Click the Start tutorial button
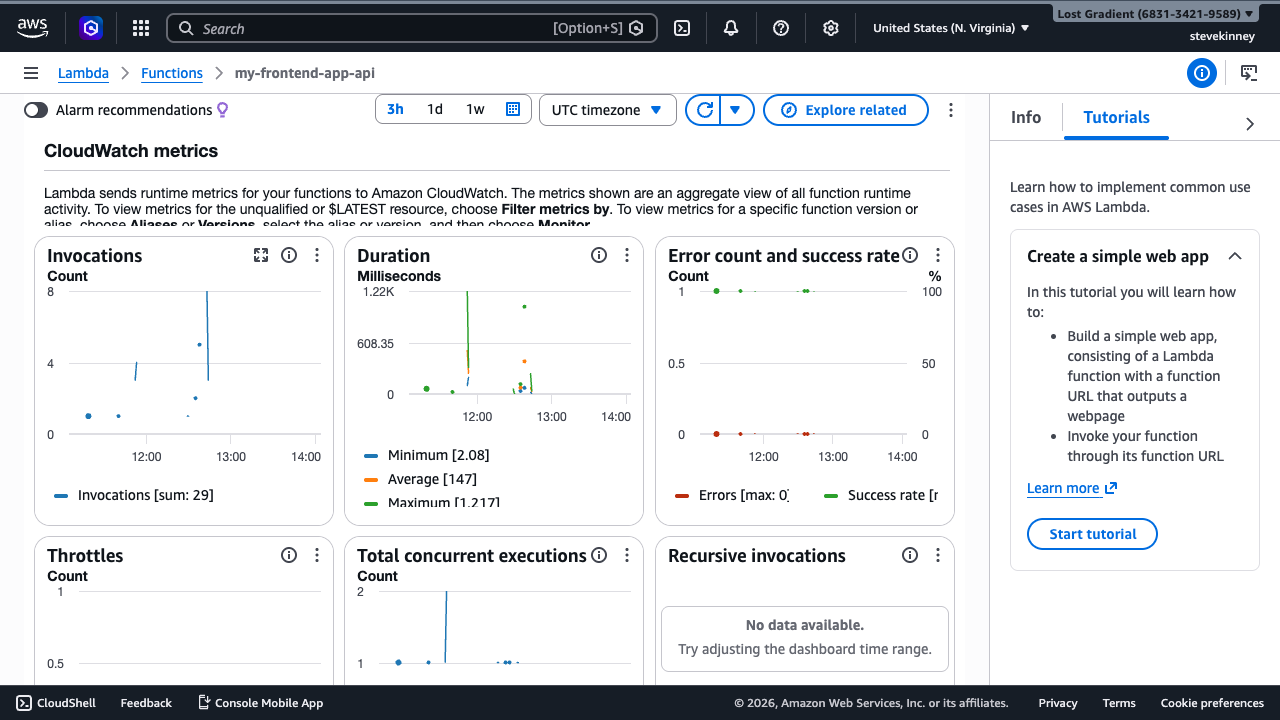1280x720 pixels. click(x=1092, y=534)
